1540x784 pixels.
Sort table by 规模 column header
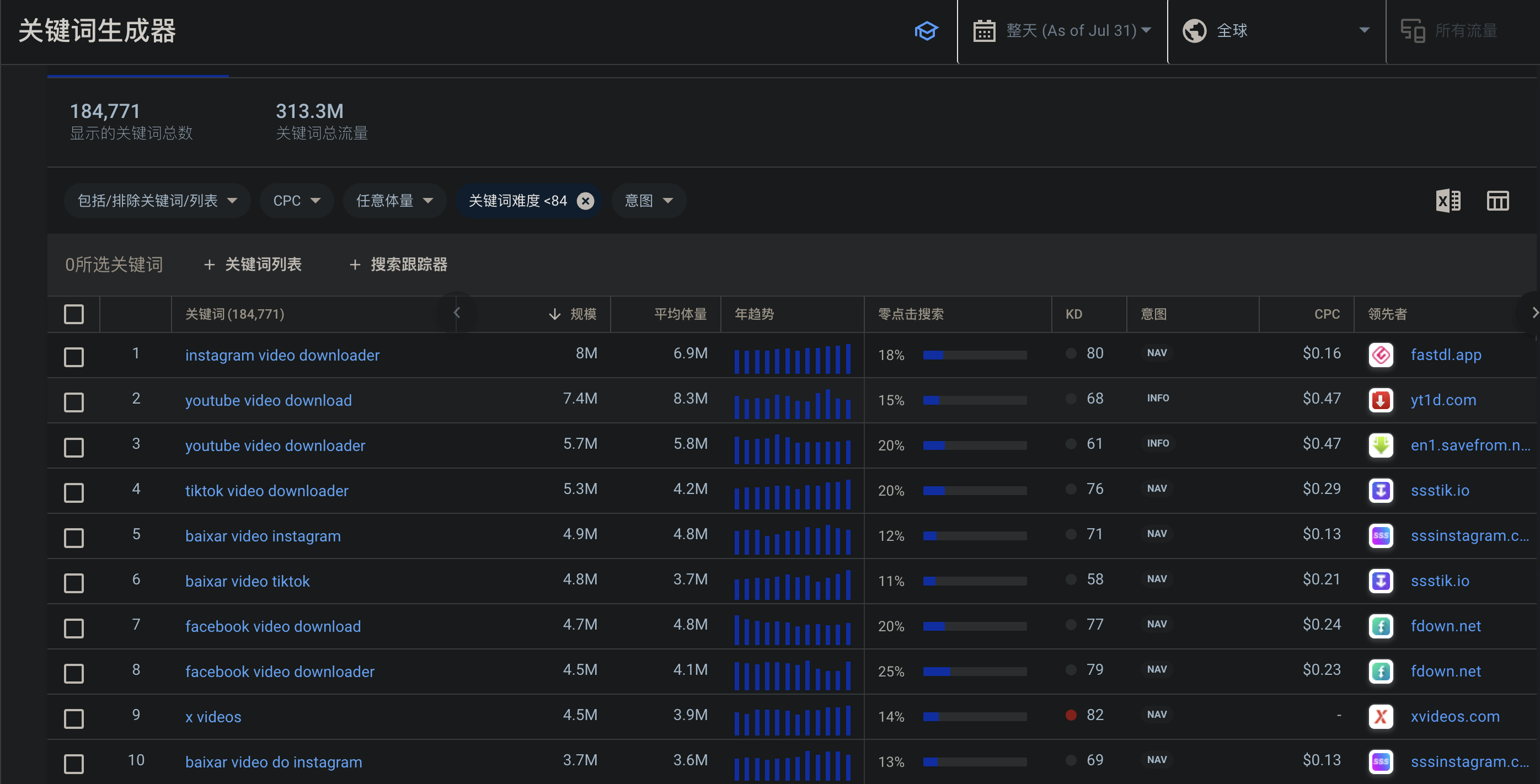click(582, 314)
